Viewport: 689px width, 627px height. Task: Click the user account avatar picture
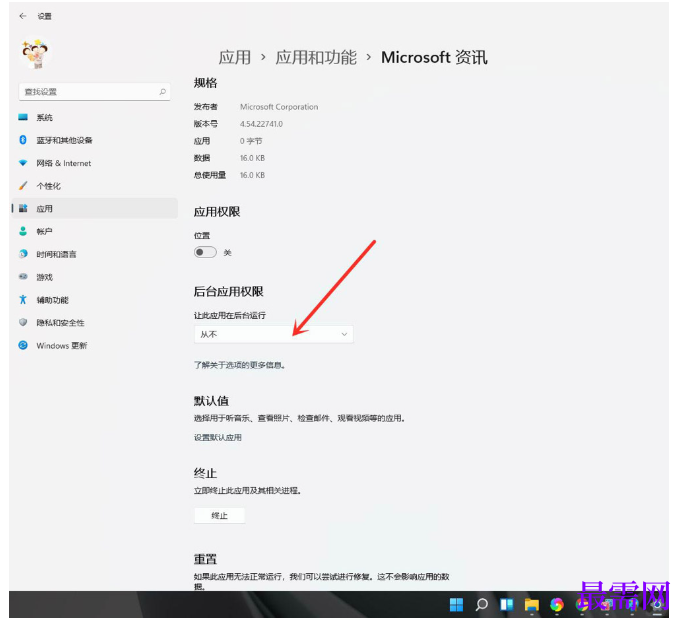[35, 54]
